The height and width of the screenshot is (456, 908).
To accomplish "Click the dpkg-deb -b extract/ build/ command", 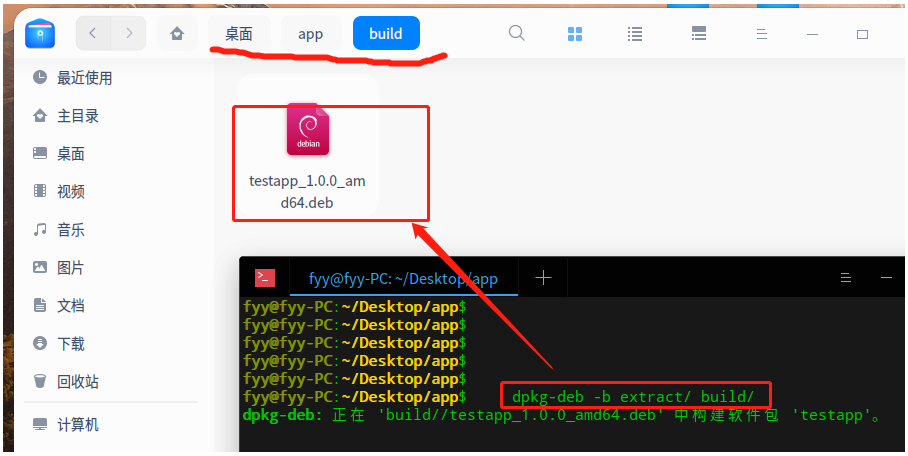I will pyautogui.click(x=633, y=397).
